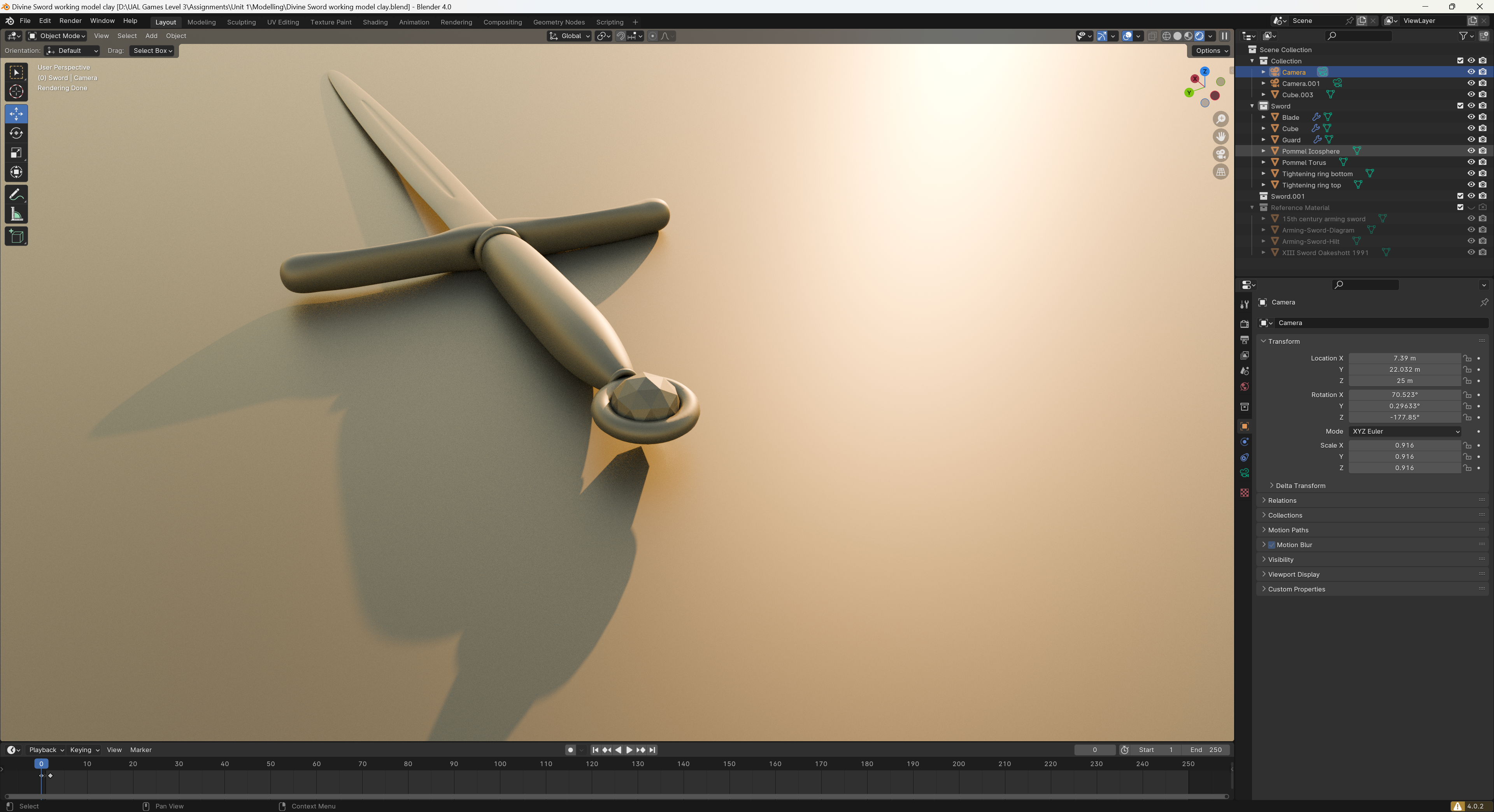The height and width of the screenshot is (812, 1494).
Task: Click the Options button in viewport
Action: tap(1211, 51)
